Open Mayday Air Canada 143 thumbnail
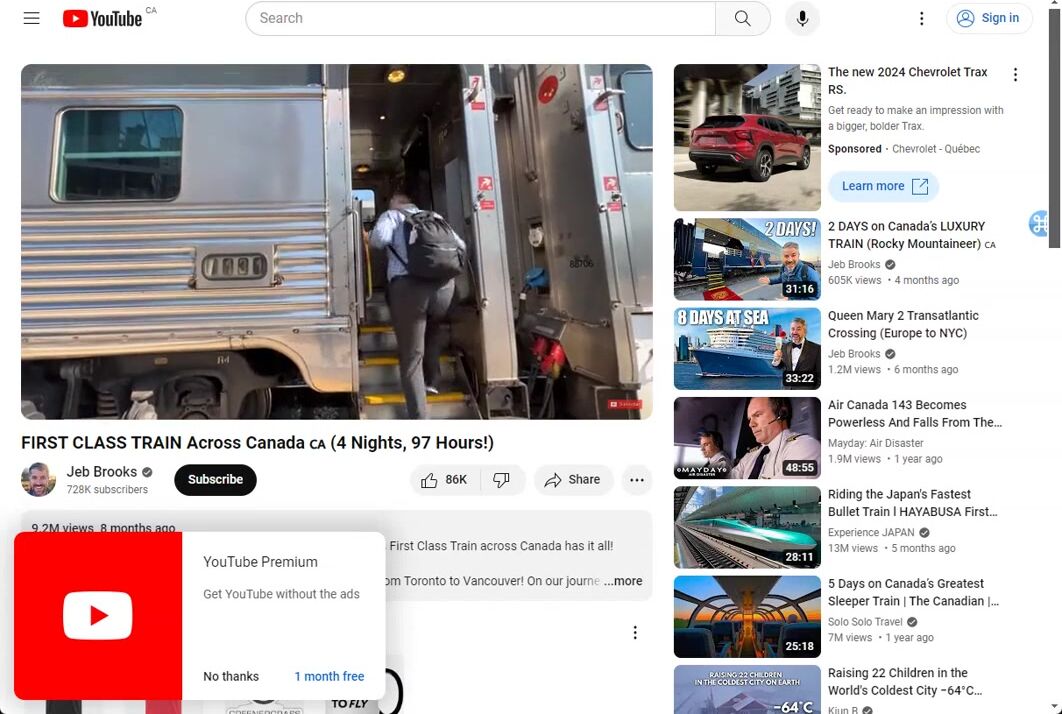 pyautogui.click(x=747, y=438)
